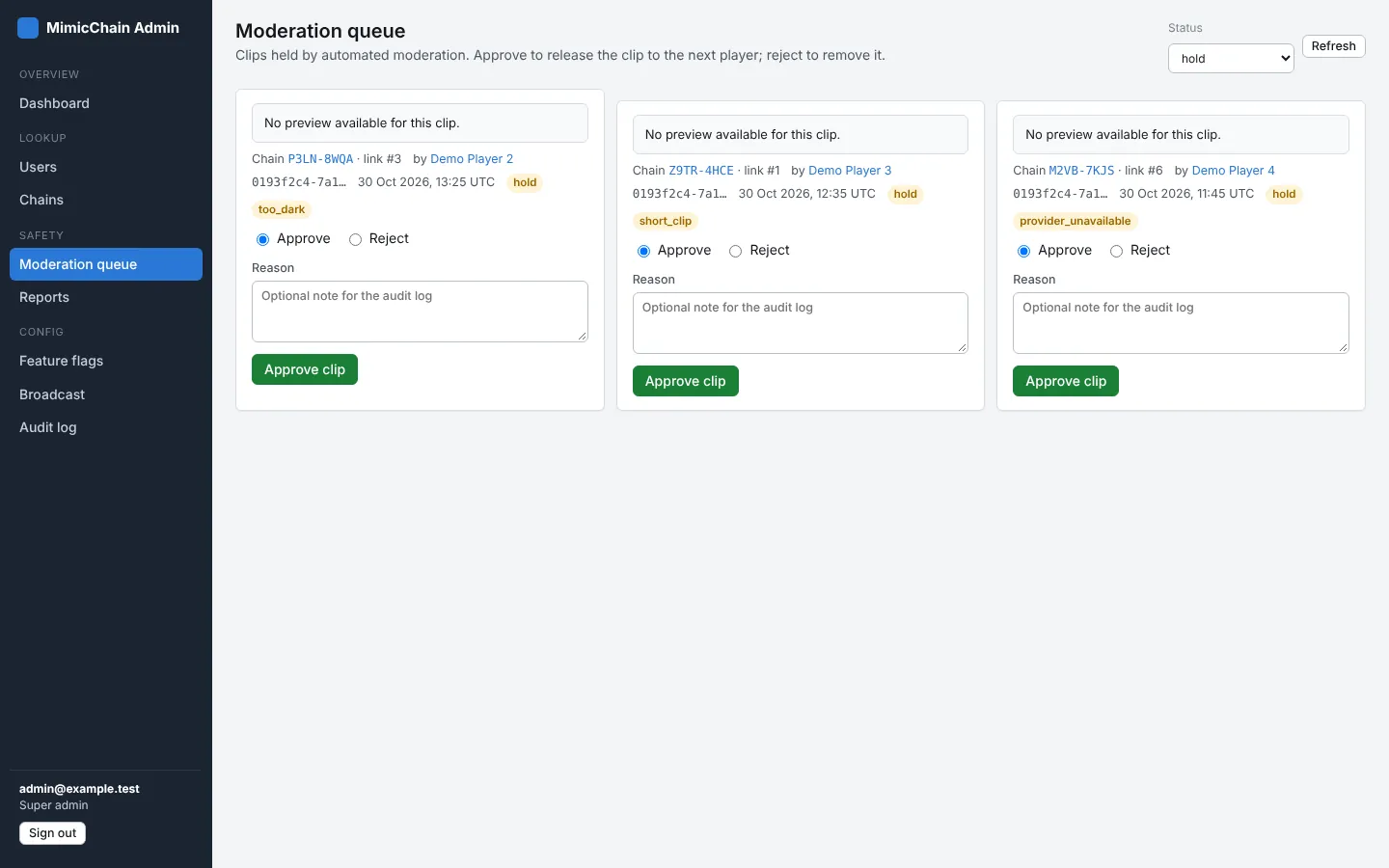Select Reject radio for chain P3LN-8WQA
The image size is (1389, 868).
point(355,239)
